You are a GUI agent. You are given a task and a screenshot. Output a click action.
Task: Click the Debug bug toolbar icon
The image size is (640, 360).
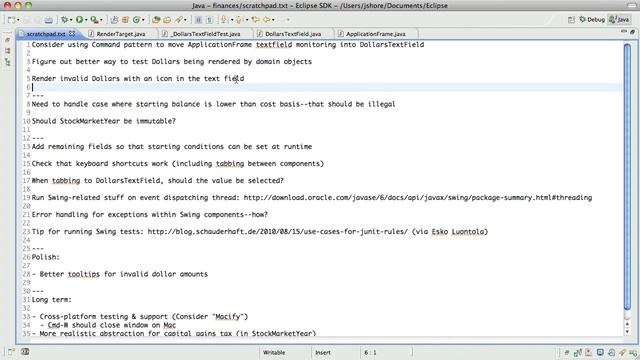(64, 20)
